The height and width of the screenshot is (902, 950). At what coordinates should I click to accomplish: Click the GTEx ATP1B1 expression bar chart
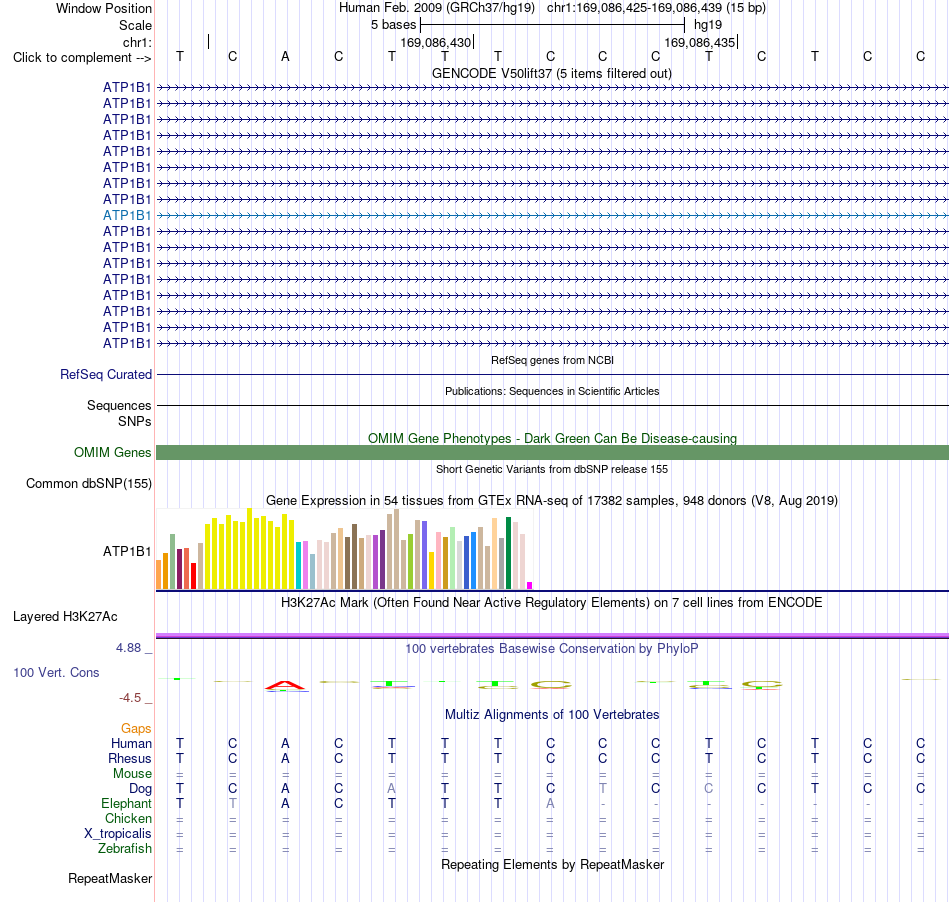tap(345, 549)
